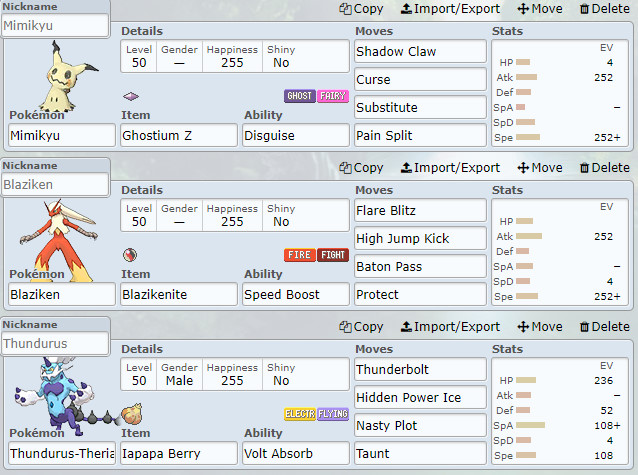The image size is (638, 475).
Task: Copy the Blaziken set
Action: tap(361, 168)
